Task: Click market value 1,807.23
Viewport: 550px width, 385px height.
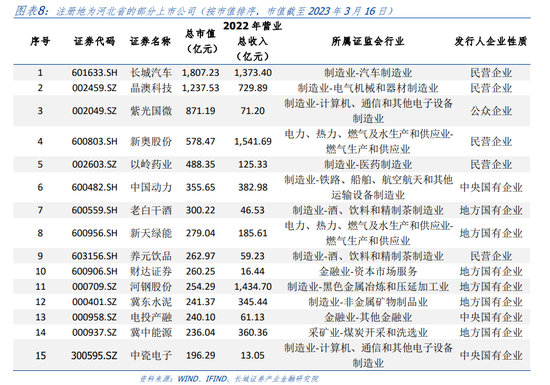Action: [x=200, y=73]
